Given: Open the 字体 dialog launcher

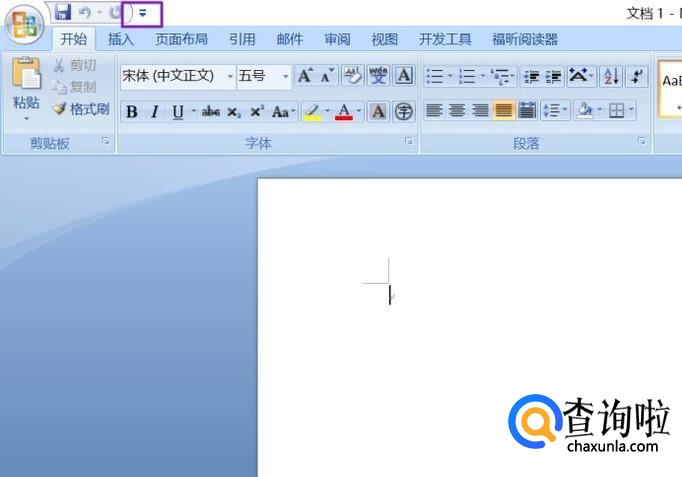Looking at the screenshot, I should pyautogui.click(x=408, y=141).
